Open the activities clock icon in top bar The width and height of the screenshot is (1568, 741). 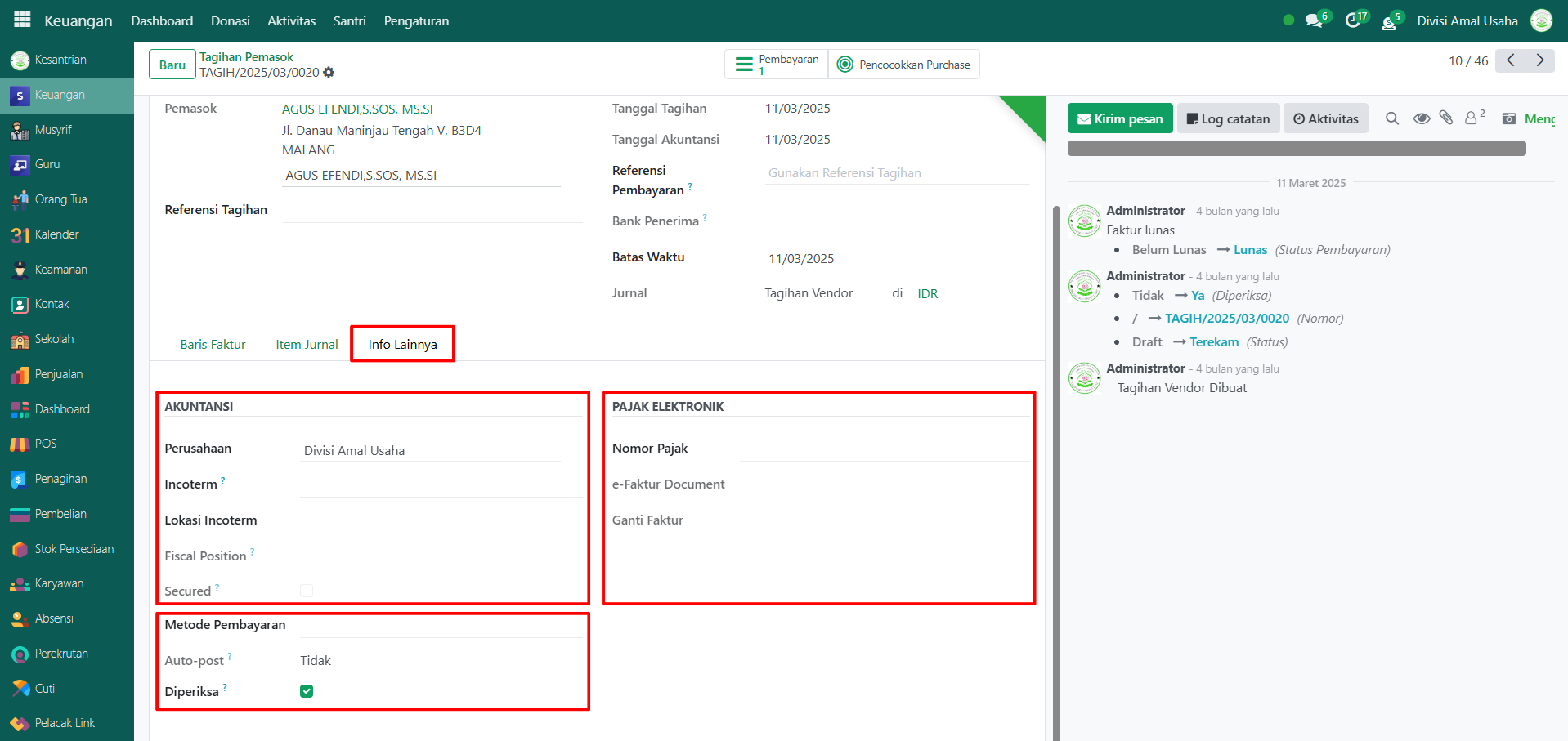(x=1353, y=20)
